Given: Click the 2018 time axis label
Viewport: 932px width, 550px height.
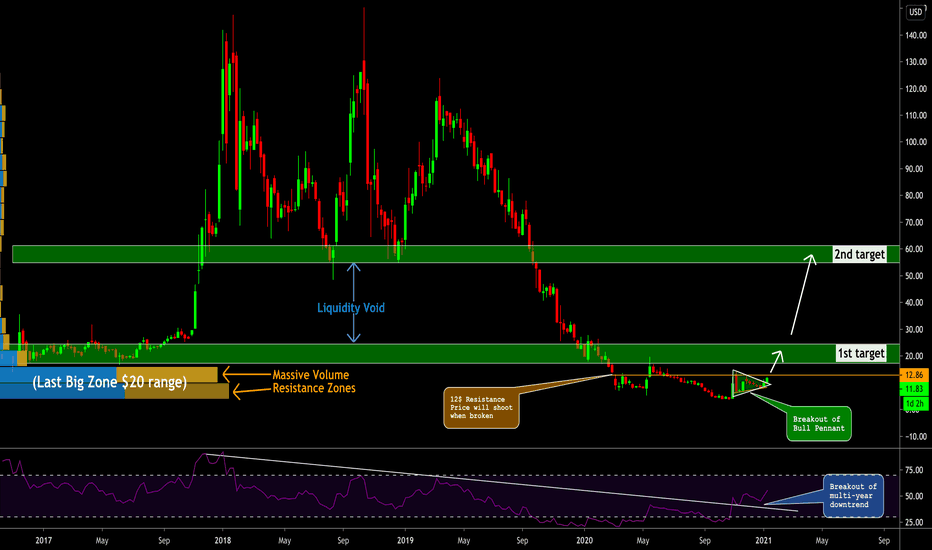Looking at the screenshot, I should click(223, 540).
